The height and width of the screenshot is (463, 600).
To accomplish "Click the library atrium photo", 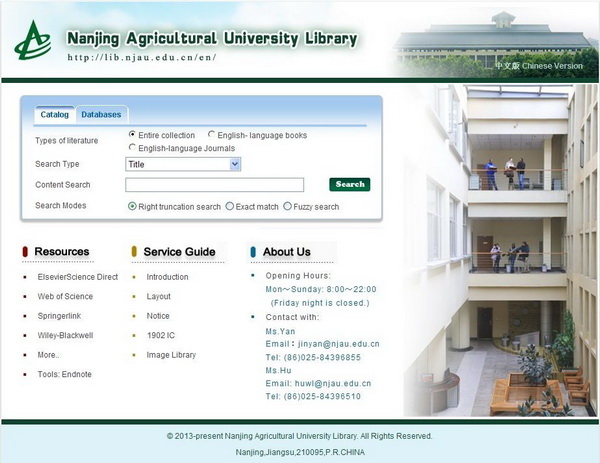I will [x=501, y=251].
